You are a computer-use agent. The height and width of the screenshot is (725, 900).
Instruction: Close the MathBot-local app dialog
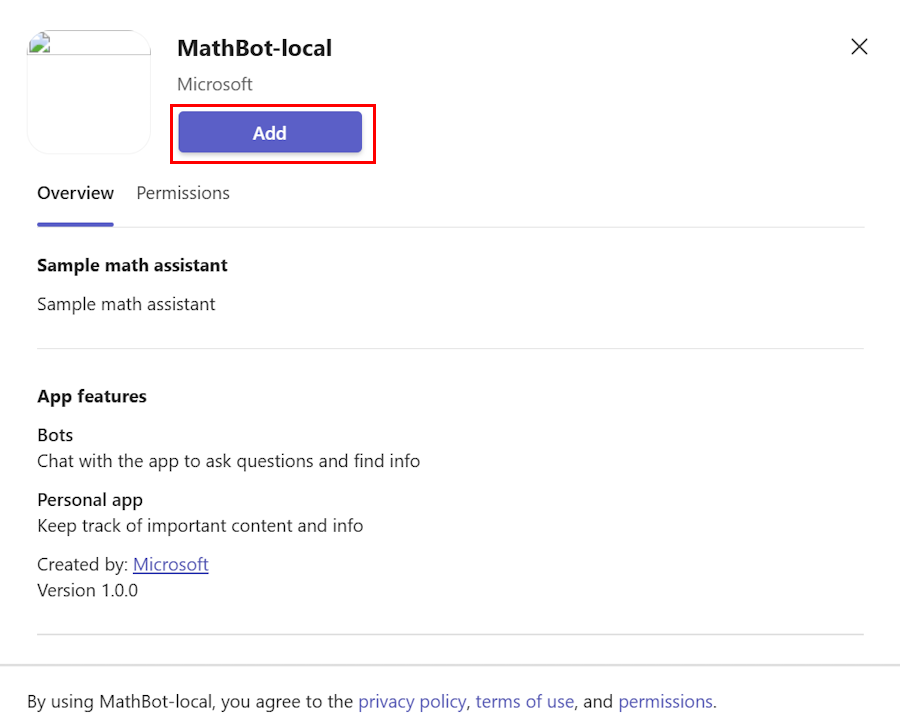(859, 46)
